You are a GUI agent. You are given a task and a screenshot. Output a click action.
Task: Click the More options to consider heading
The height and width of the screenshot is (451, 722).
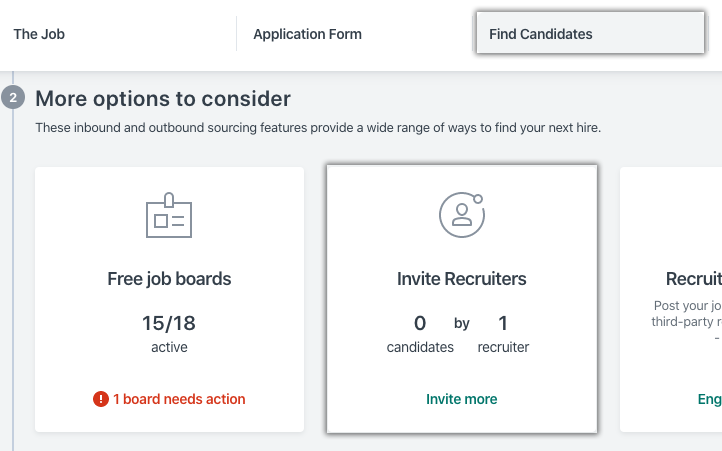pos(163,99)
